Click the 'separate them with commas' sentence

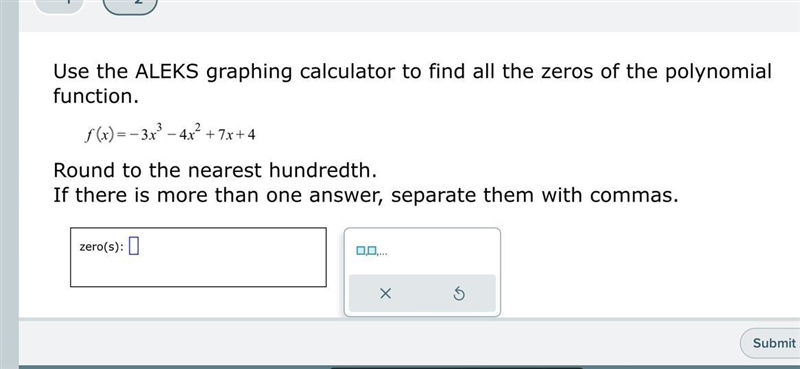(535, 195)
